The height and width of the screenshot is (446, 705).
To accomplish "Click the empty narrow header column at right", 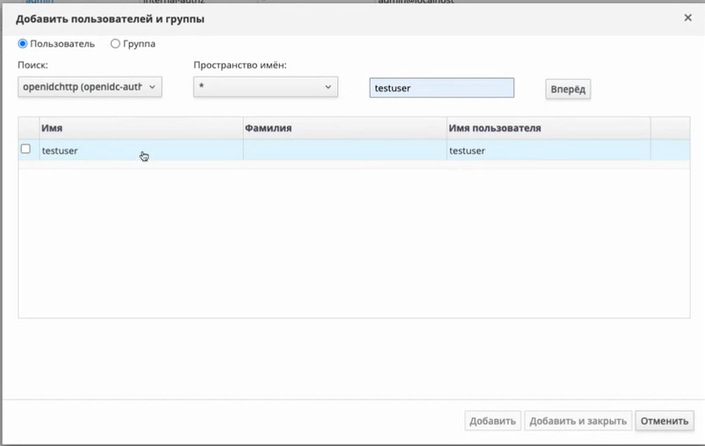I will click(670, 128).
